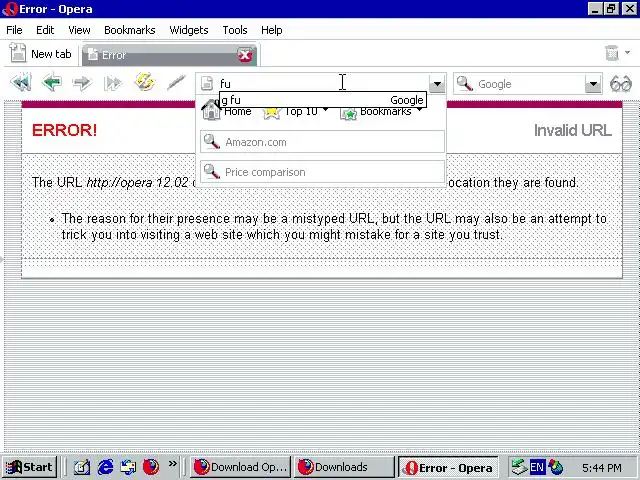Screen dimensions: 640x480
Task: Click the Windows Start button
Action: click(x=29, y=467)
